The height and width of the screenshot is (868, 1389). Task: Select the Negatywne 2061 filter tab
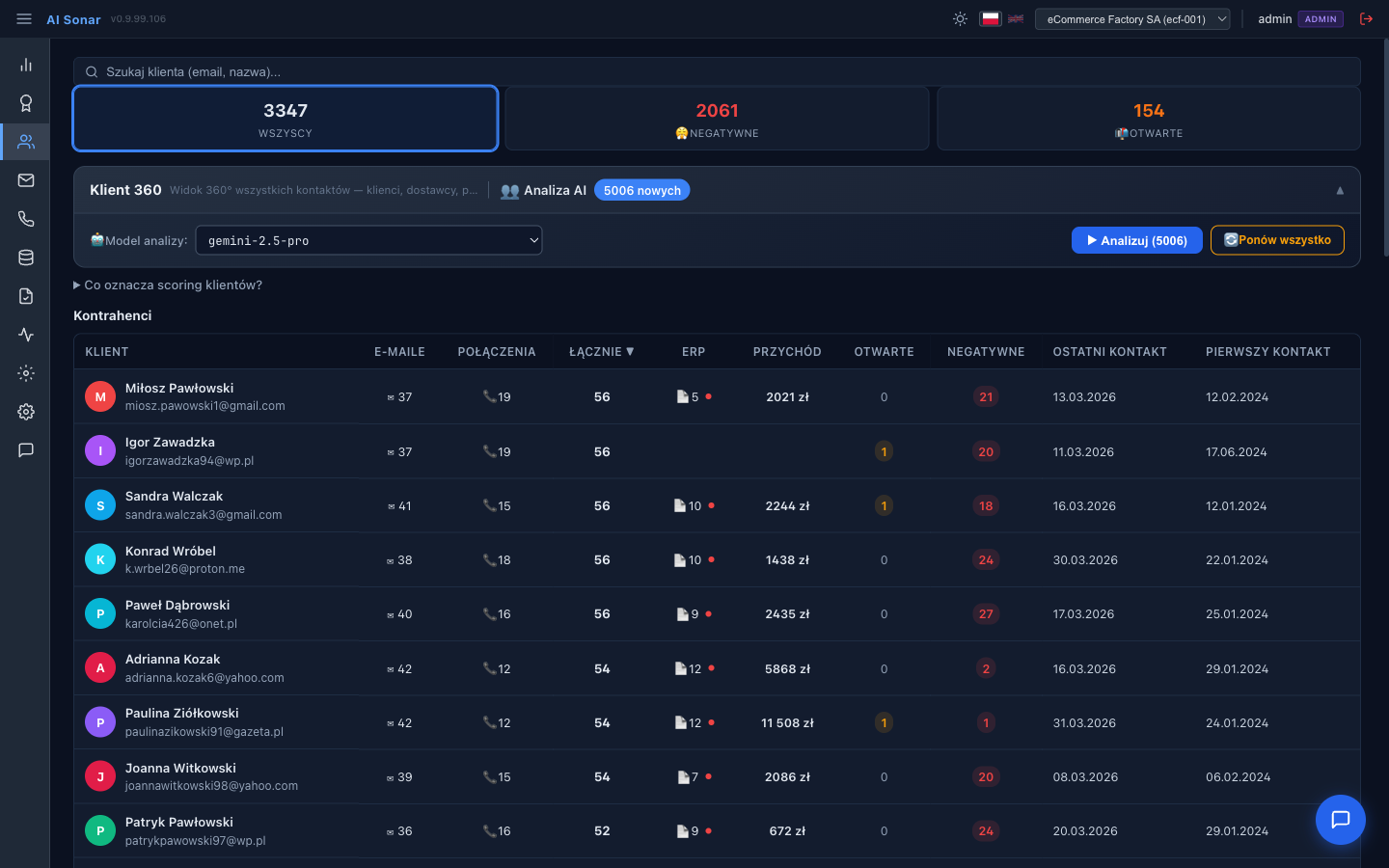click(717, 119)
